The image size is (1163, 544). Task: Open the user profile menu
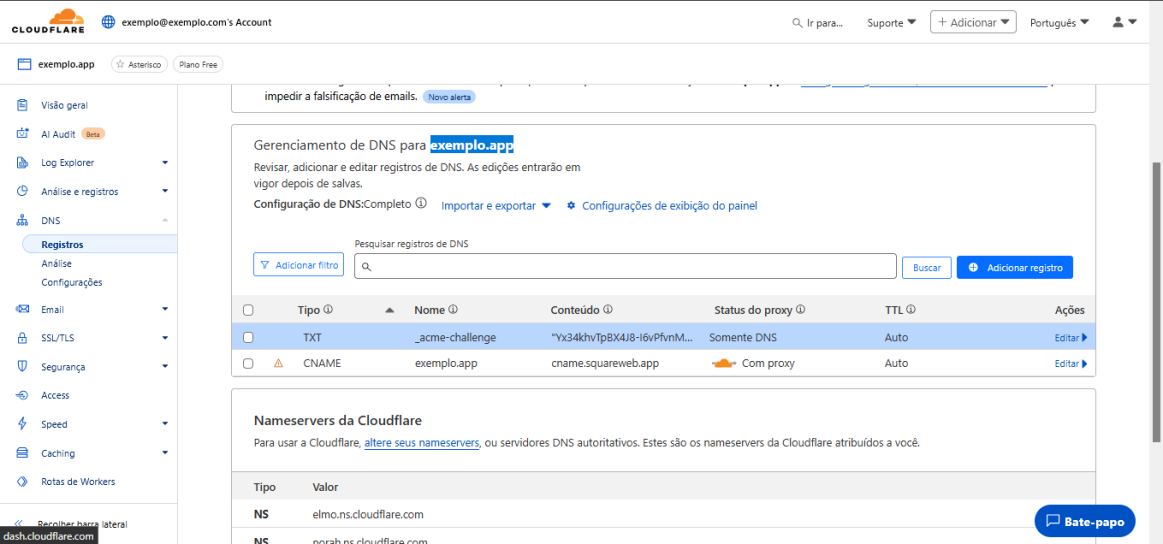point(1124,22)
